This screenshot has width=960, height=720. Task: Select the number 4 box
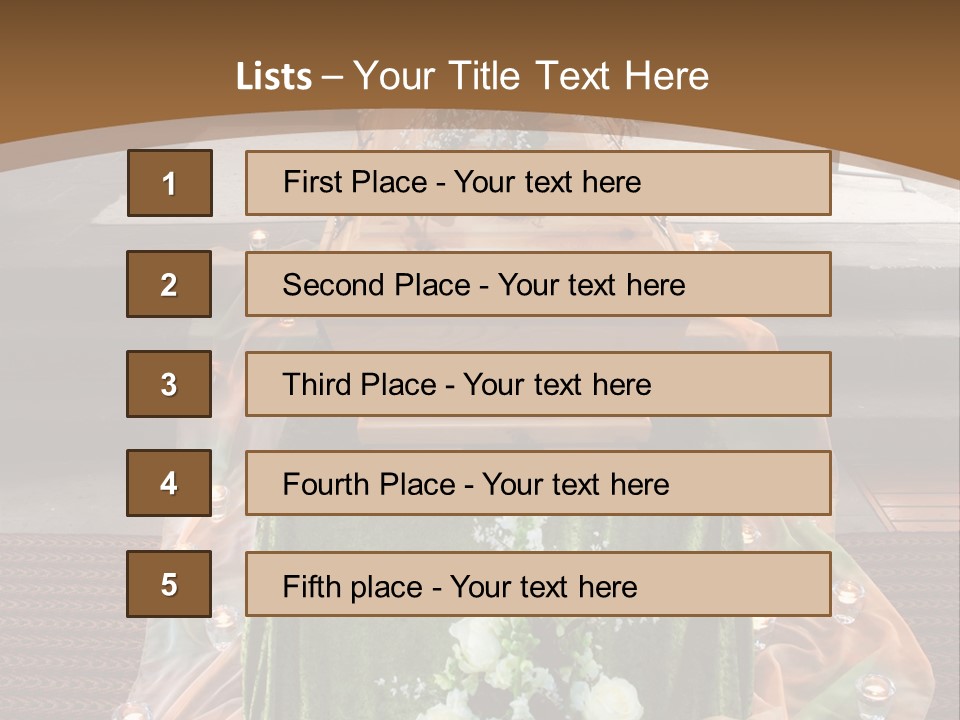point(169,483)
